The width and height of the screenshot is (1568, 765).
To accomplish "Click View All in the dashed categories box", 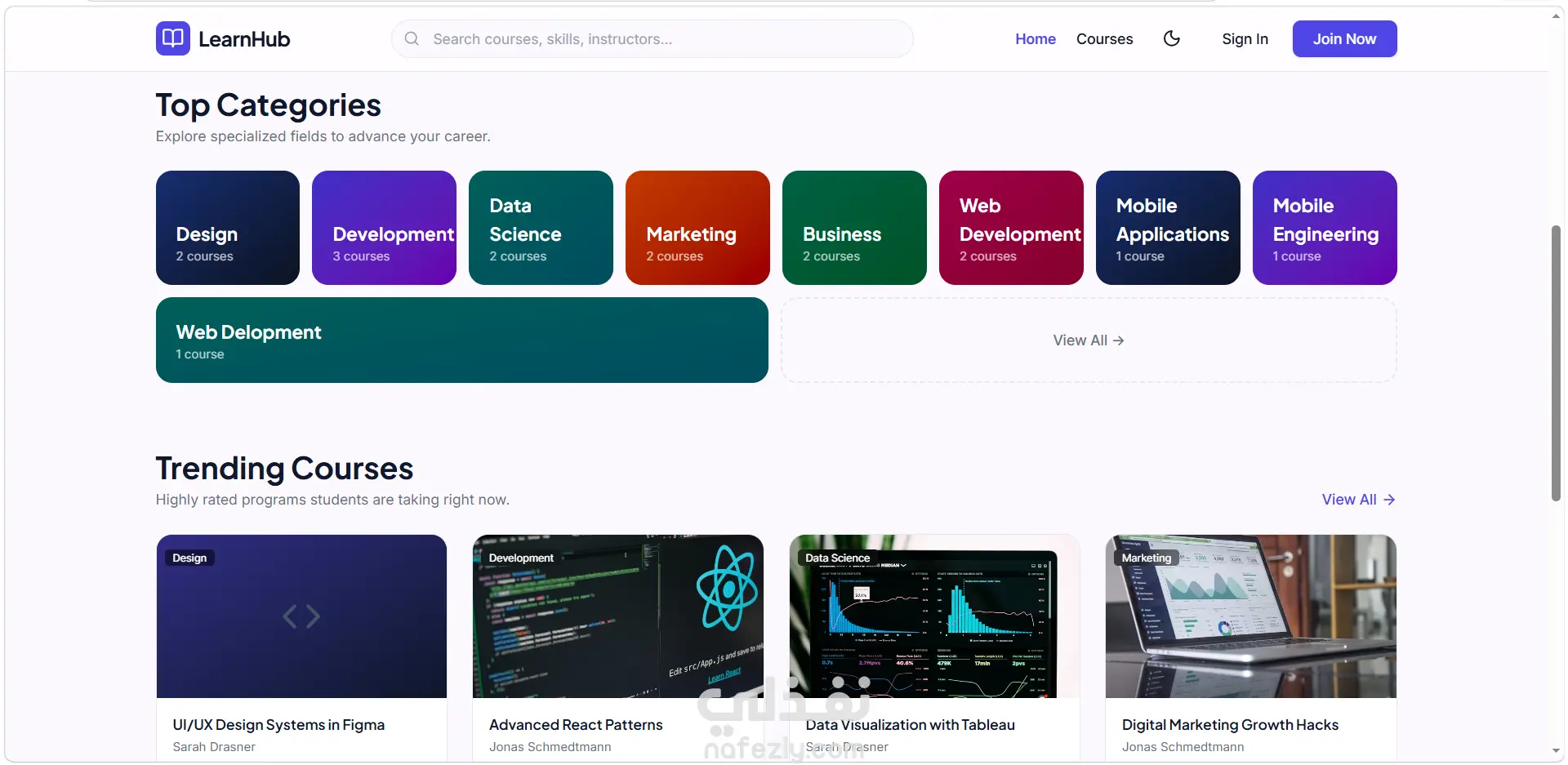I will click(1089, 340).
